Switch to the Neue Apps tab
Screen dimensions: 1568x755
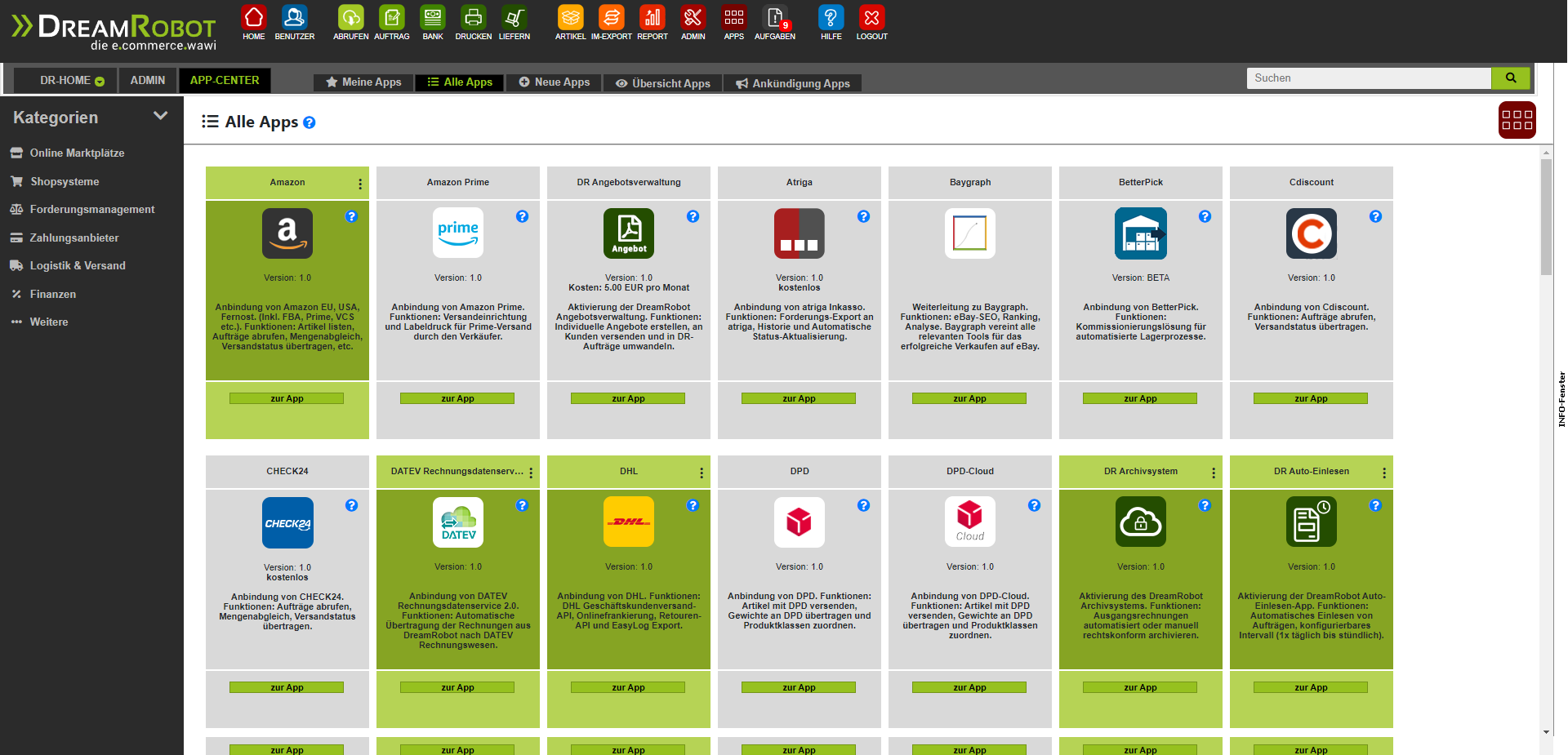click(555, 82)
